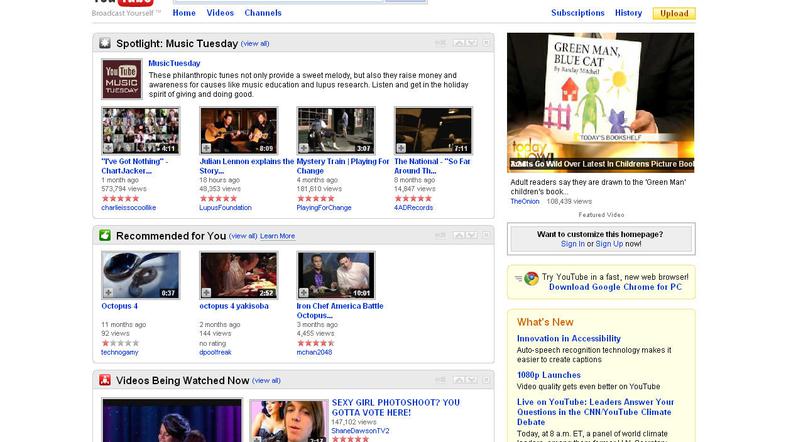786x442 pixels.
Task: Click the red Videos Being Watched Now icon
Action: [104, 380]
